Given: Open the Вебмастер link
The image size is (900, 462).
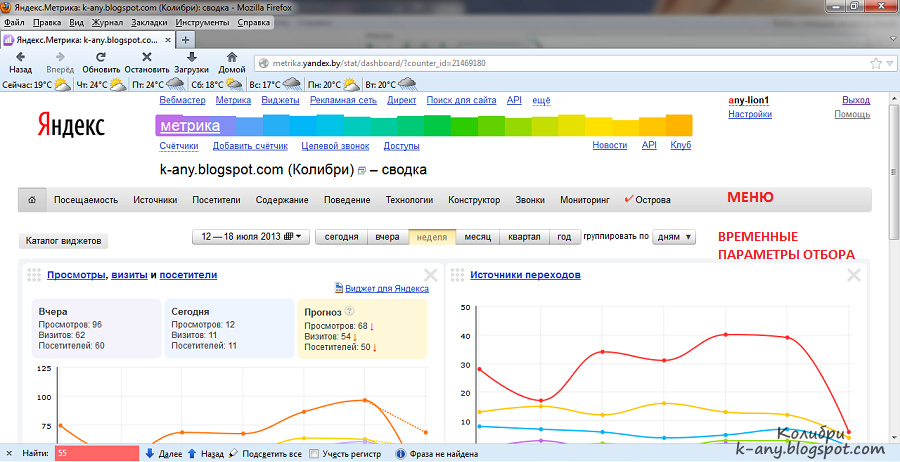Looking at the screenshot, I should click(x=182, y=100).
